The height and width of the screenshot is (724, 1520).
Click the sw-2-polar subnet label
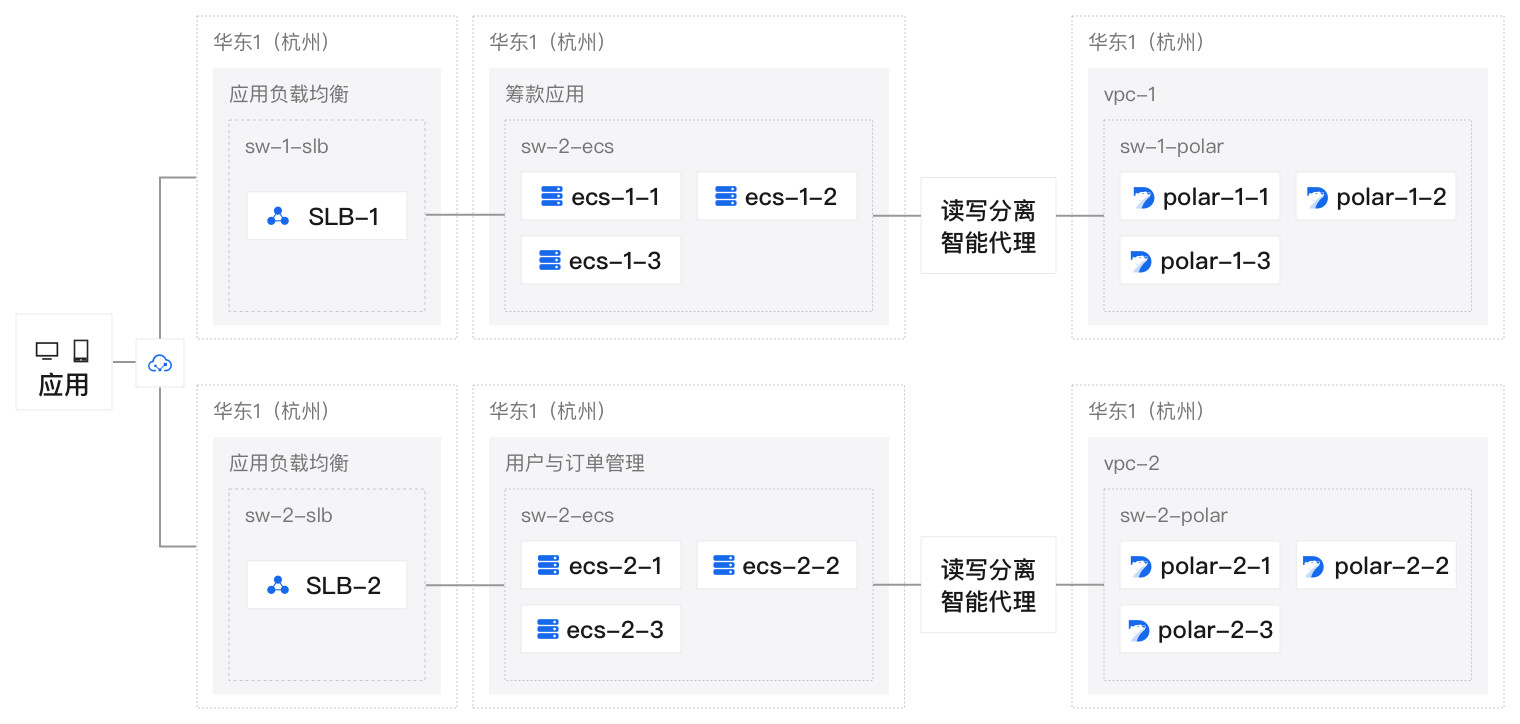(x=1173, y=516)
